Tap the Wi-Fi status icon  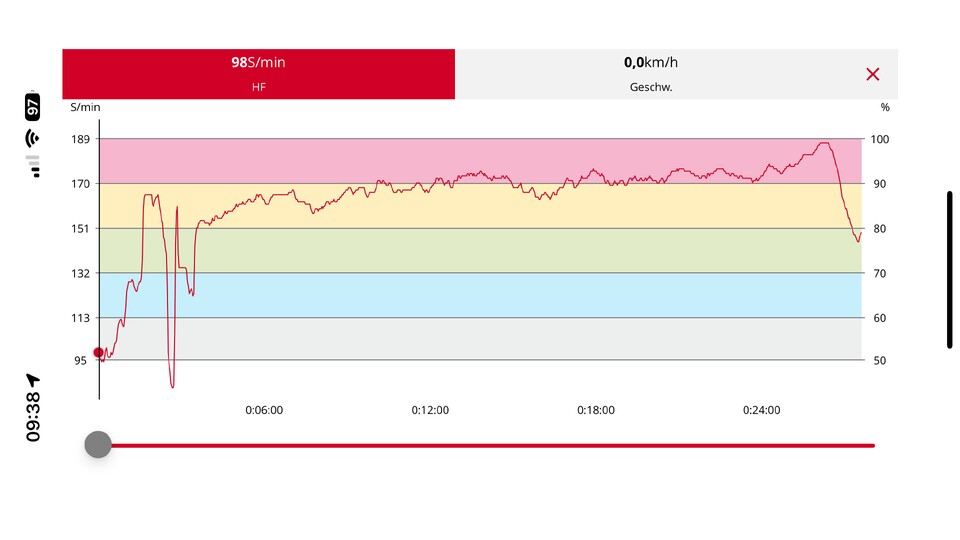(x=33, y=137)
